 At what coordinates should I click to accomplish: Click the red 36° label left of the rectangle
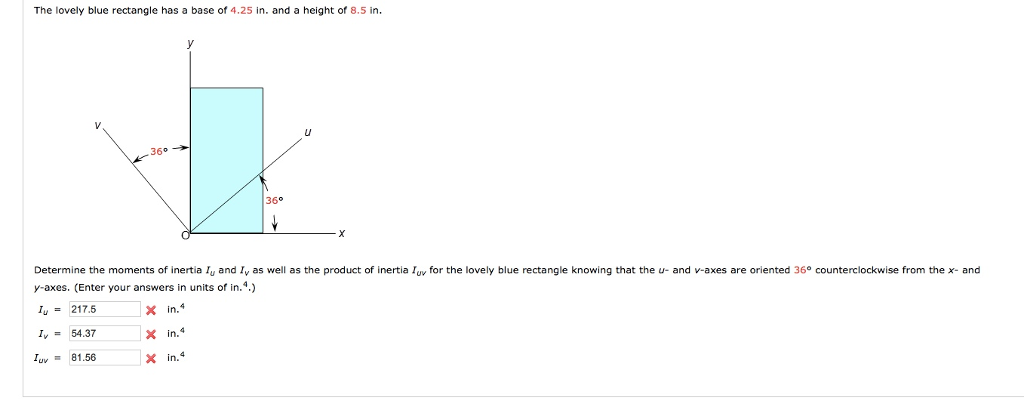point(158,151)
